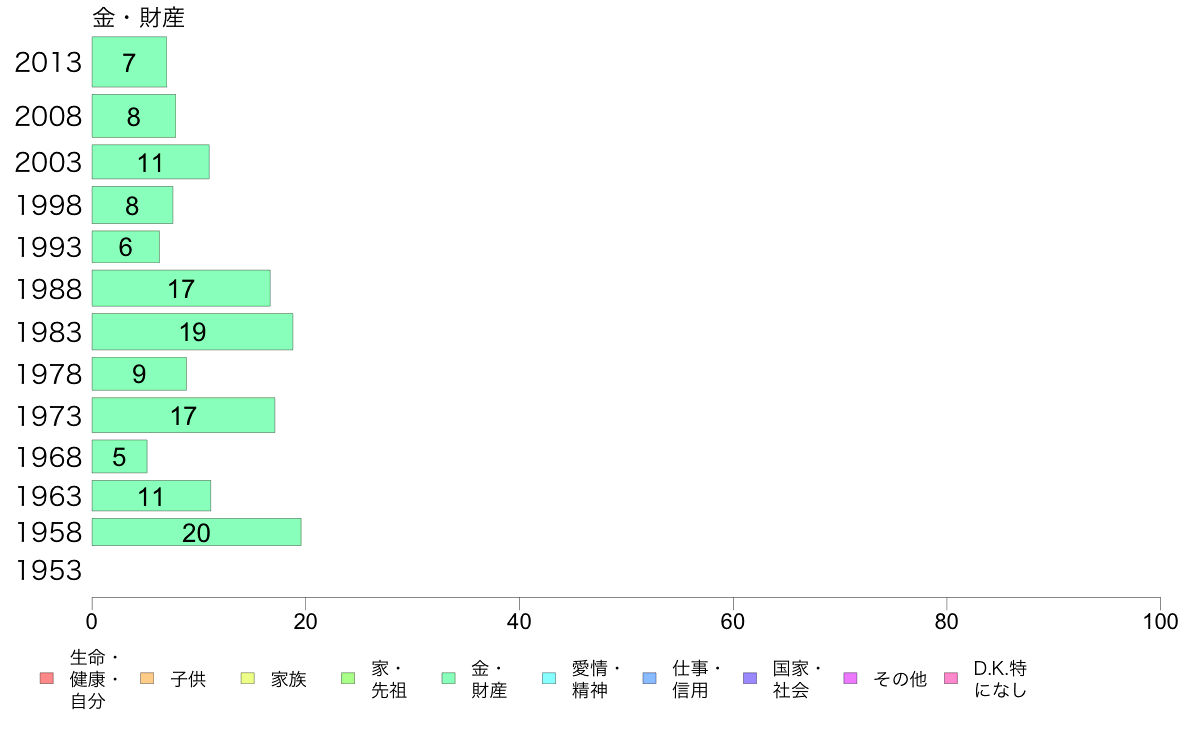Click the 家族 legend label text
Image resolution: width=1188 pixels, height=736 pixels.
tap(289, 679)
